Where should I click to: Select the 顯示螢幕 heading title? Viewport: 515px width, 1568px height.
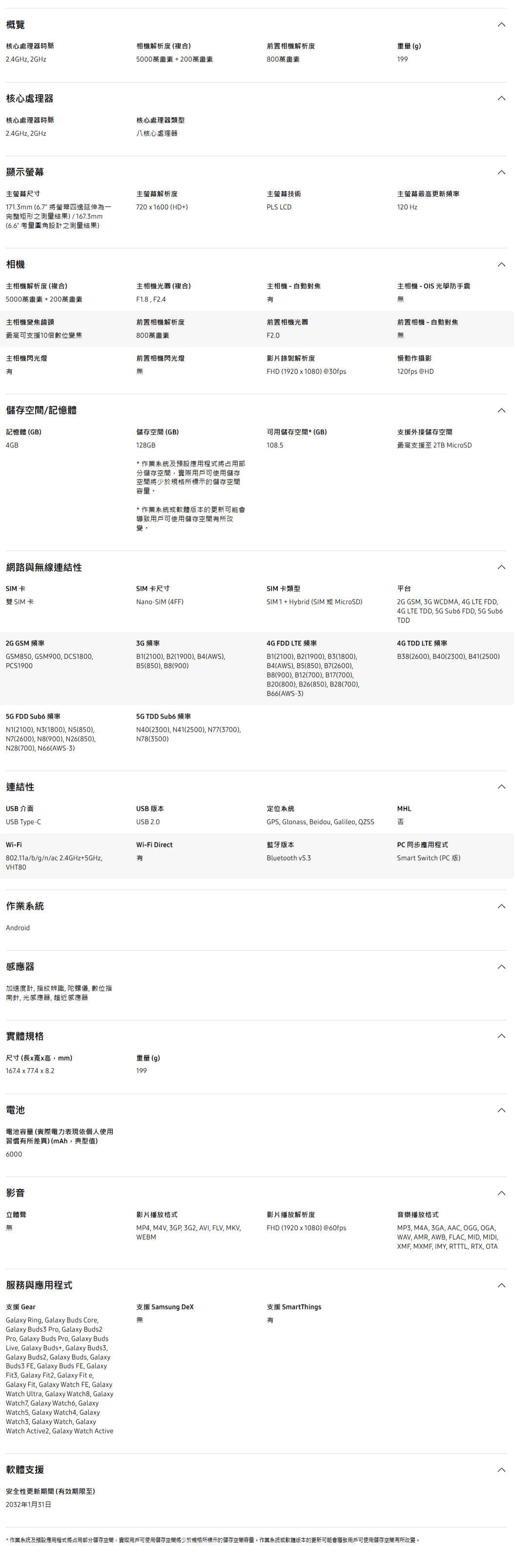(x=25, y=172)
